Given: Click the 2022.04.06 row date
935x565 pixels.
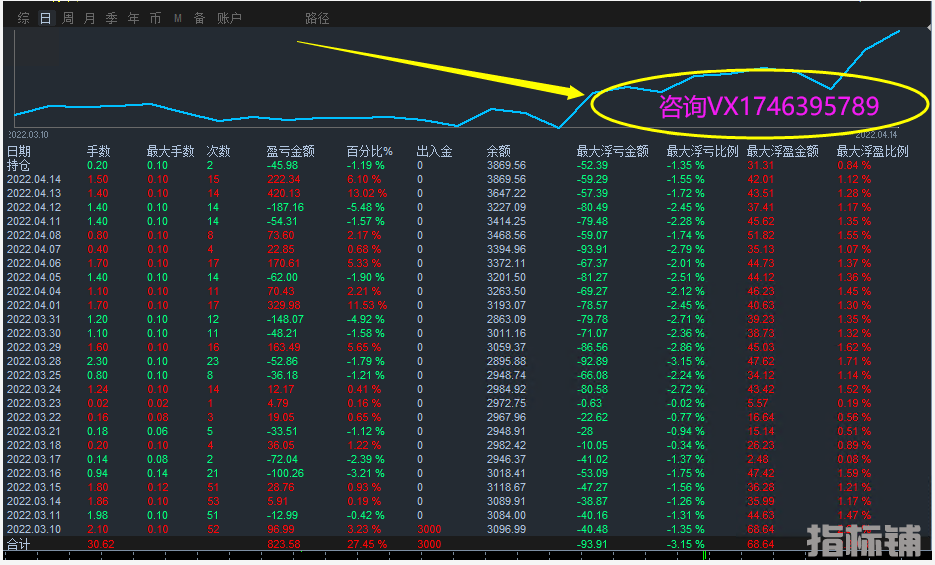Looking at the screenshot, I should pyautogui.click(x=33, y=263).
